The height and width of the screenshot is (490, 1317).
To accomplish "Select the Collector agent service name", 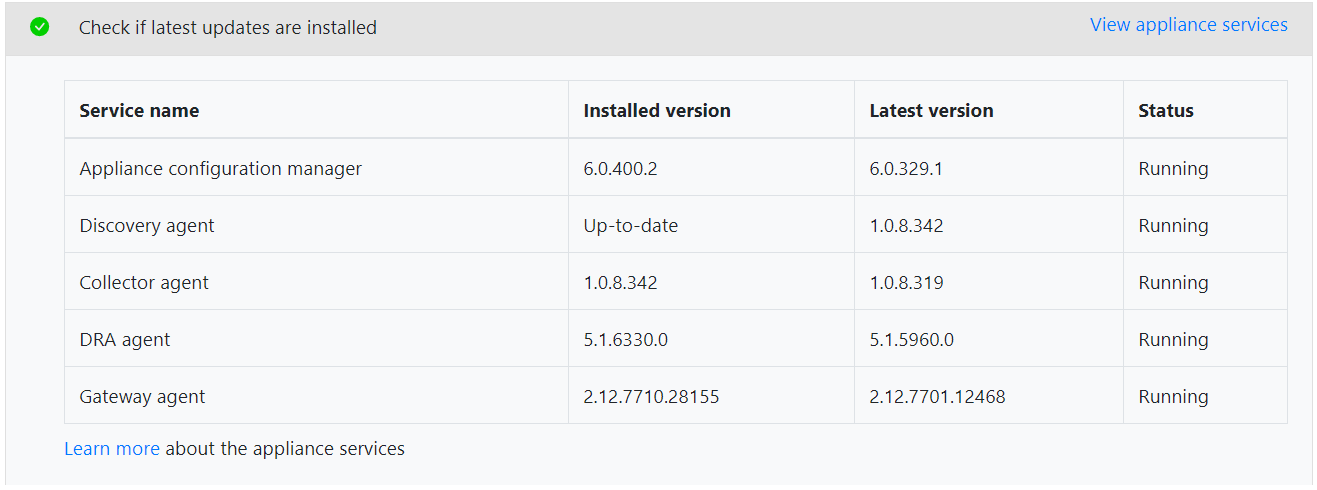I will click(x=144, y=283).
